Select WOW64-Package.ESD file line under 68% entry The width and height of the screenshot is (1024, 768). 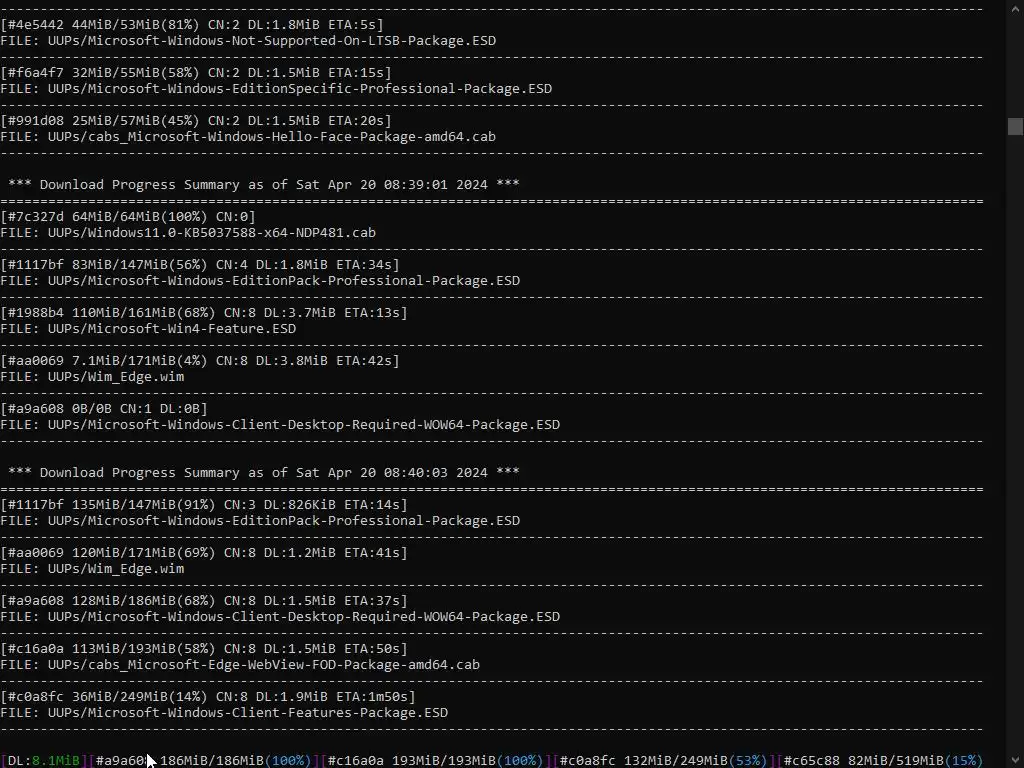click(280, 617)
